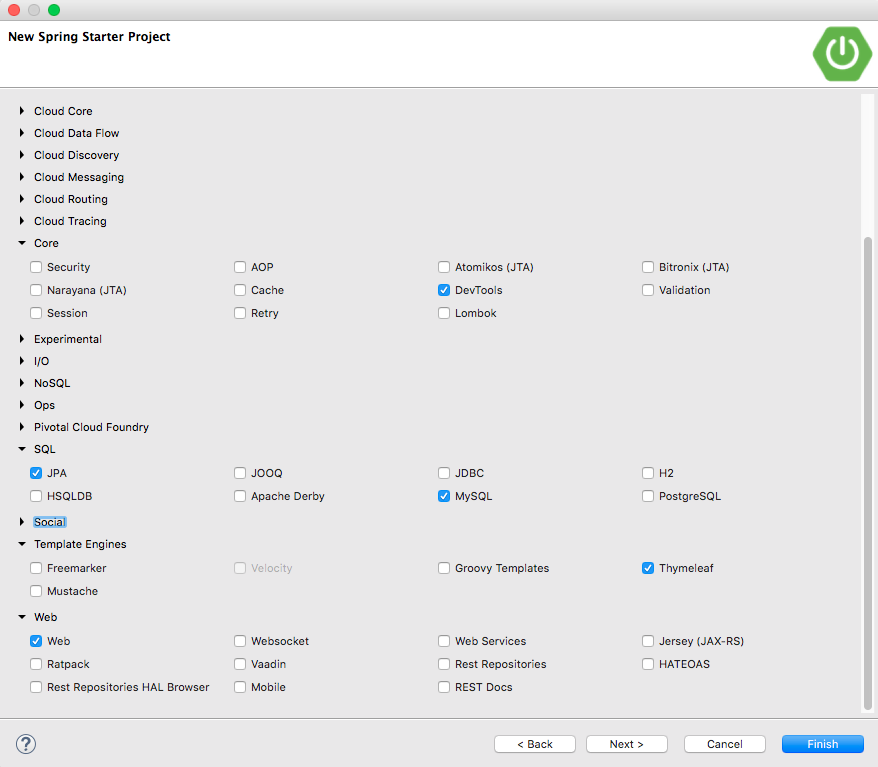
Task: Enable the Validation checkbox
Action: [648, 290]
